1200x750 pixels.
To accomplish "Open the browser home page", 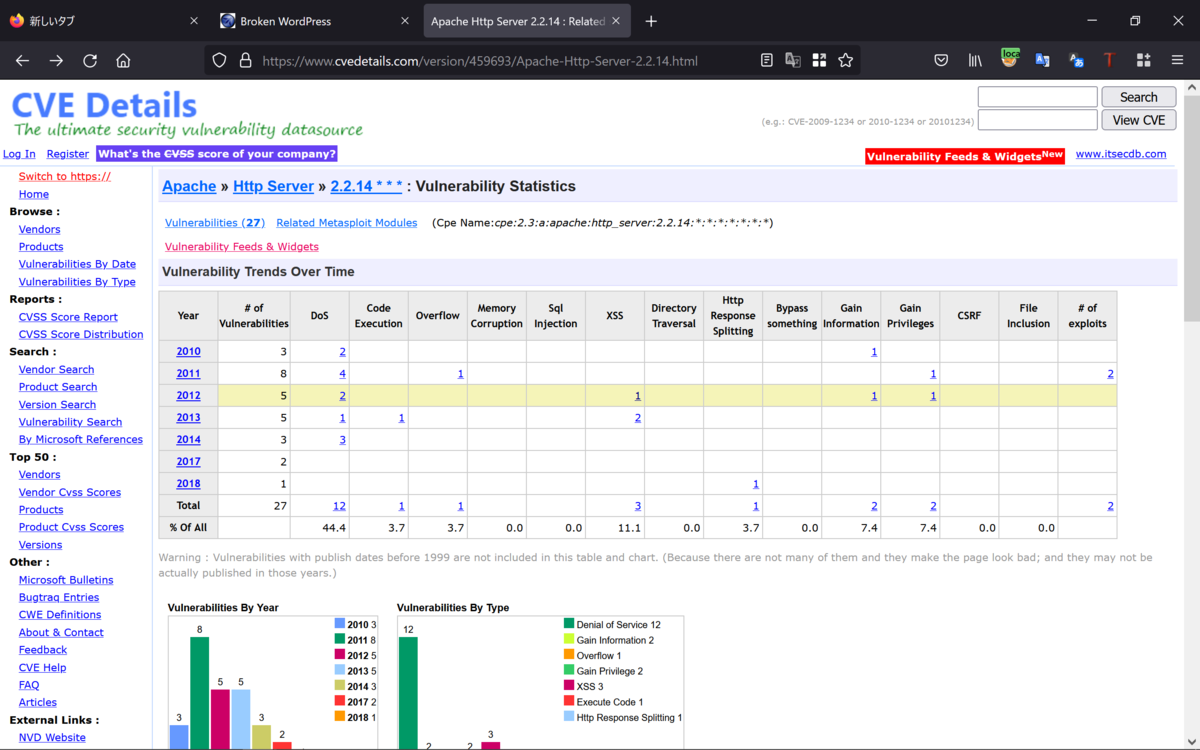I will click(x=123, y=60).
